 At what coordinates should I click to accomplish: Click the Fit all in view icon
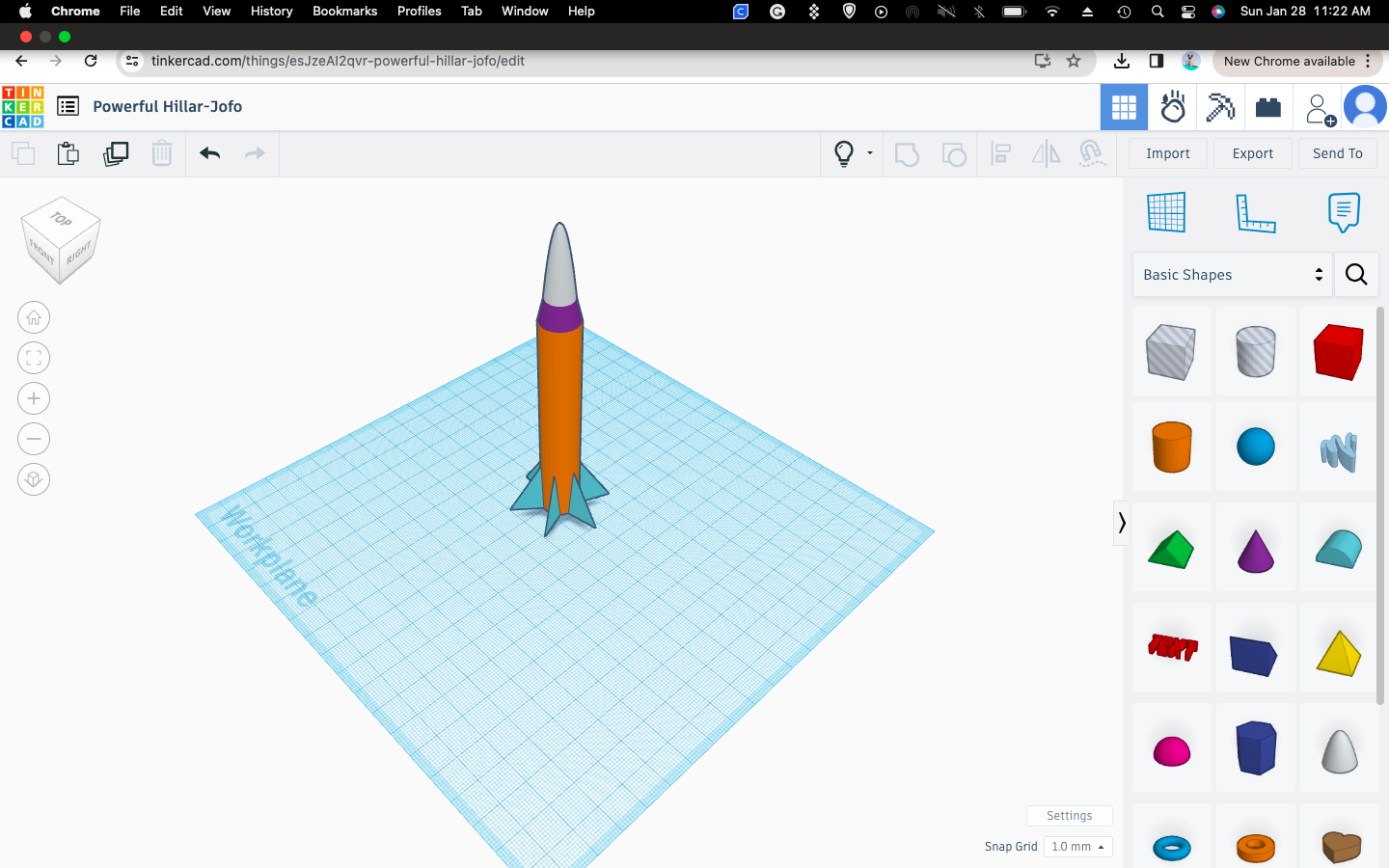34,358
